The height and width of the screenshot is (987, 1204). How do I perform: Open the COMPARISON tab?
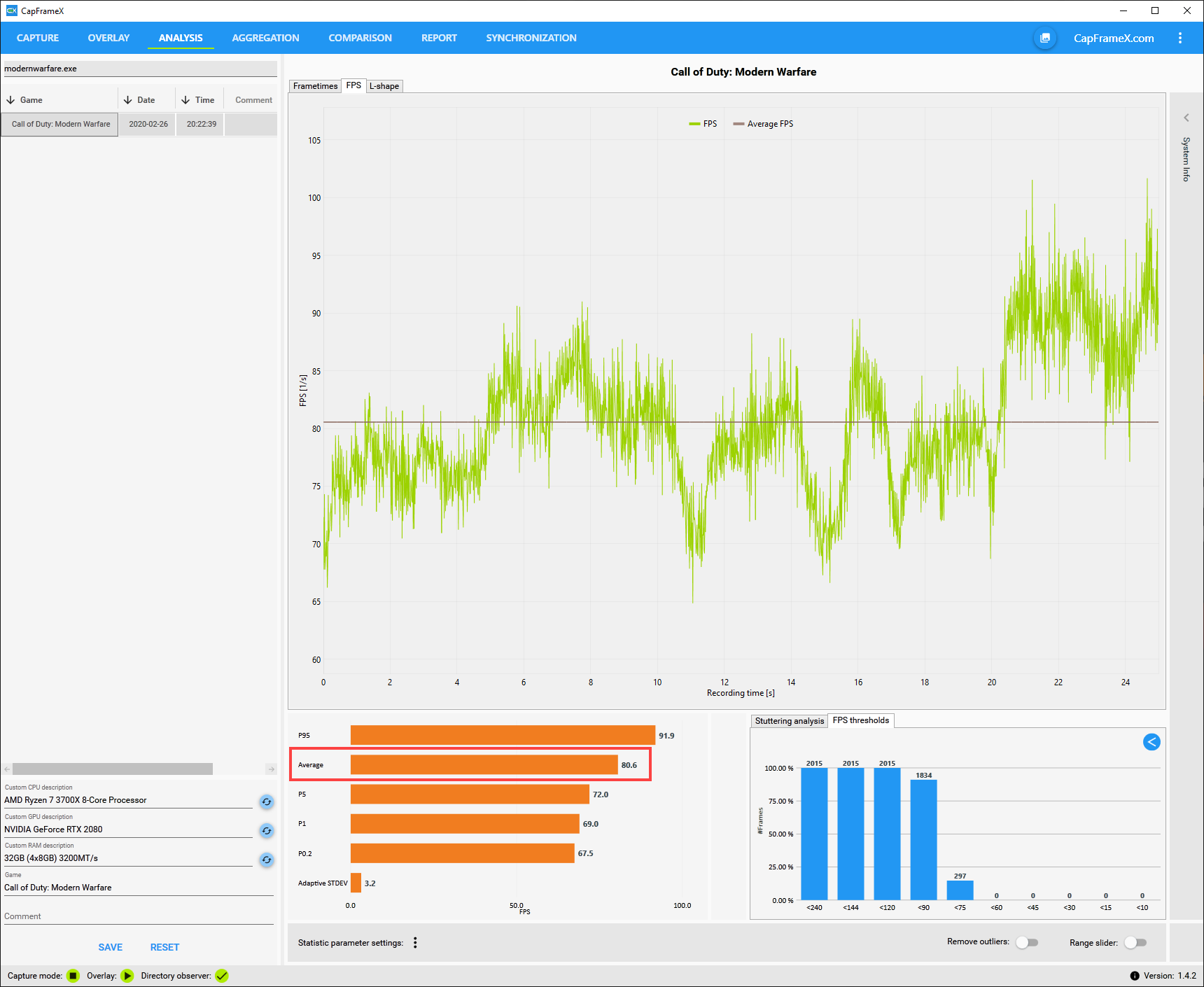(360, 38)
